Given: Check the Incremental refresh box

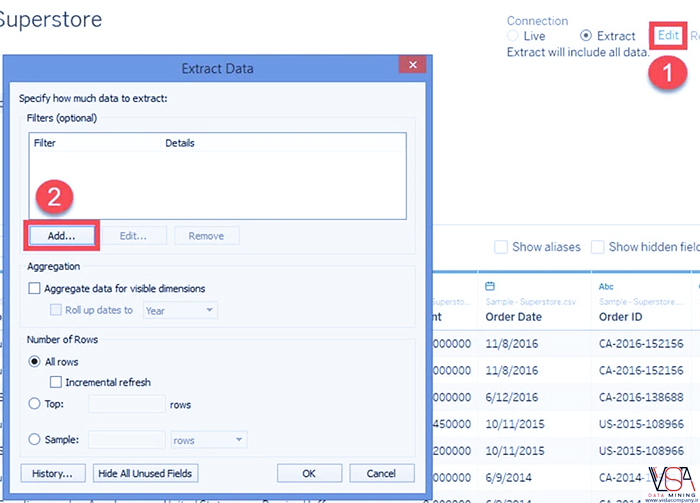Looking at the screenshot, I should [x=56, y=383].
